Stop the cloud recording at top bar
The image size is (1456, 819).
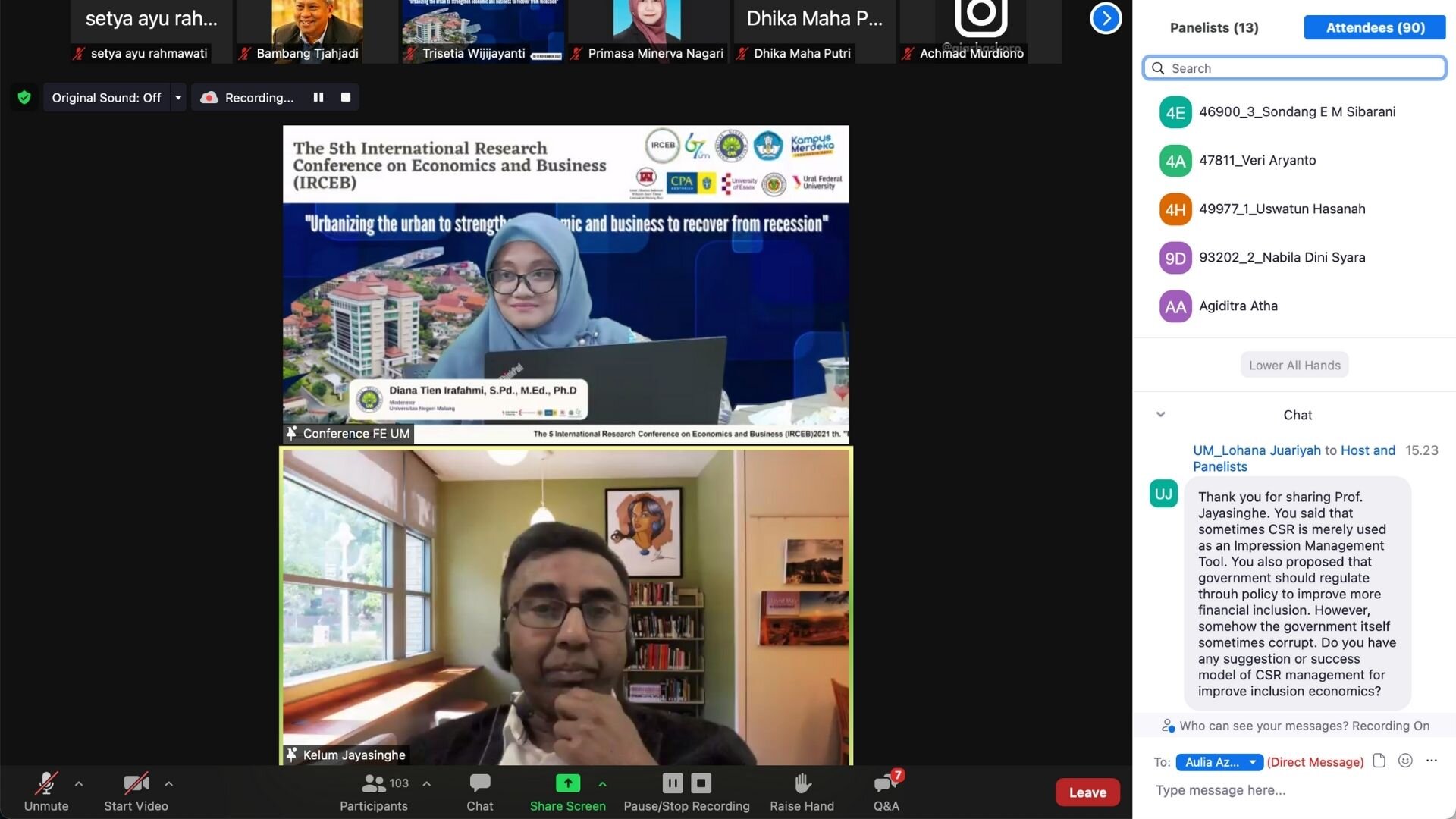pyautogui.click(x=346, y=97)
